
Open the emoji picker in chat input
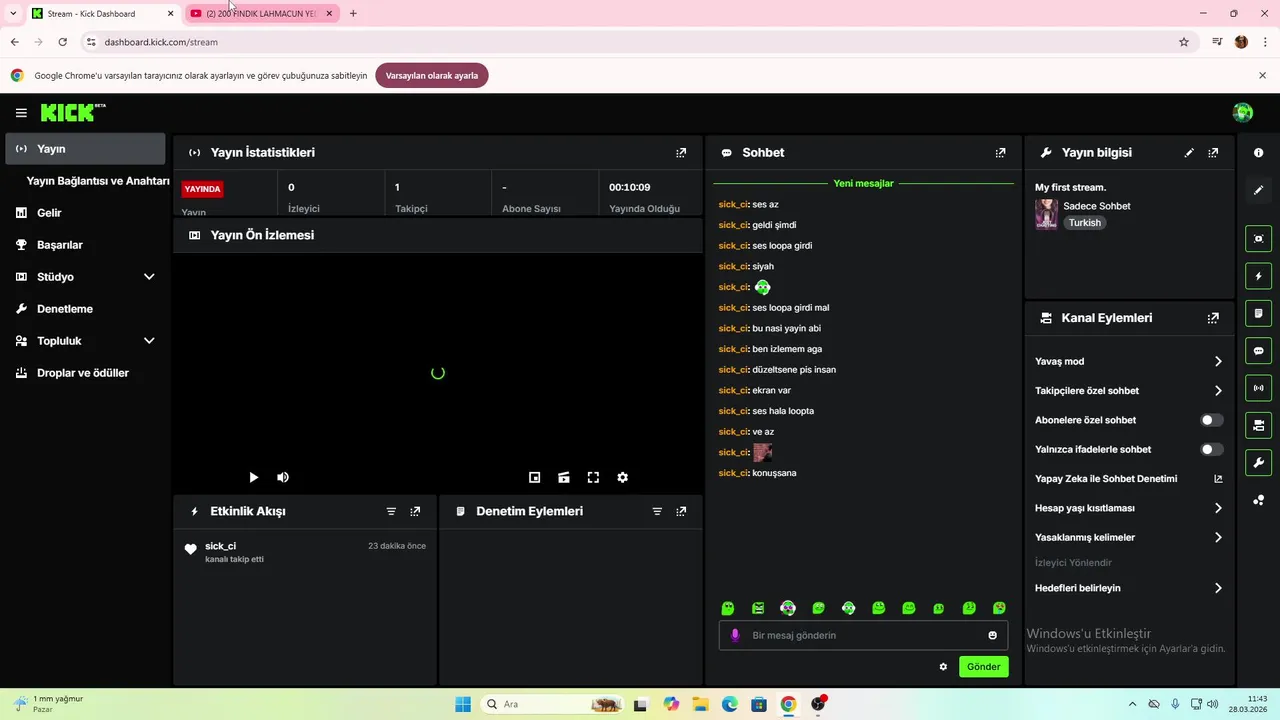992,635
